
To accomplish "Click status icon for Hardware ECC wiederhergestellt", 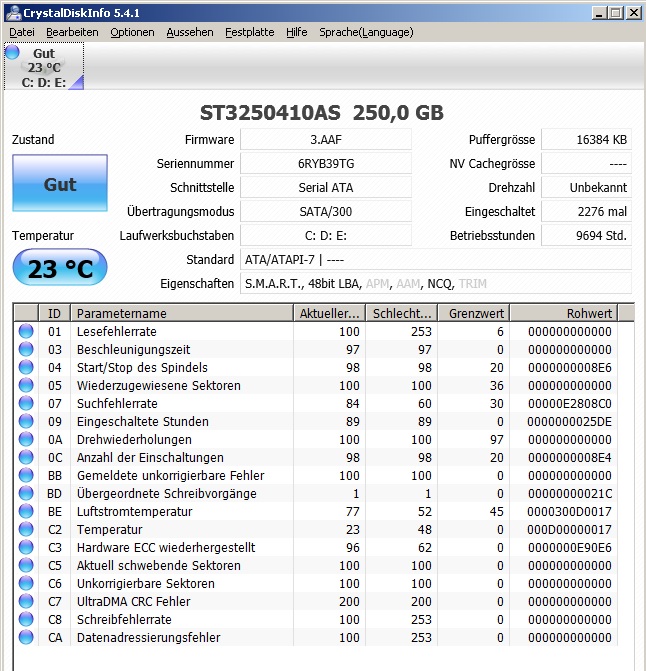I will pyautogui.click(x=26, y=547).
